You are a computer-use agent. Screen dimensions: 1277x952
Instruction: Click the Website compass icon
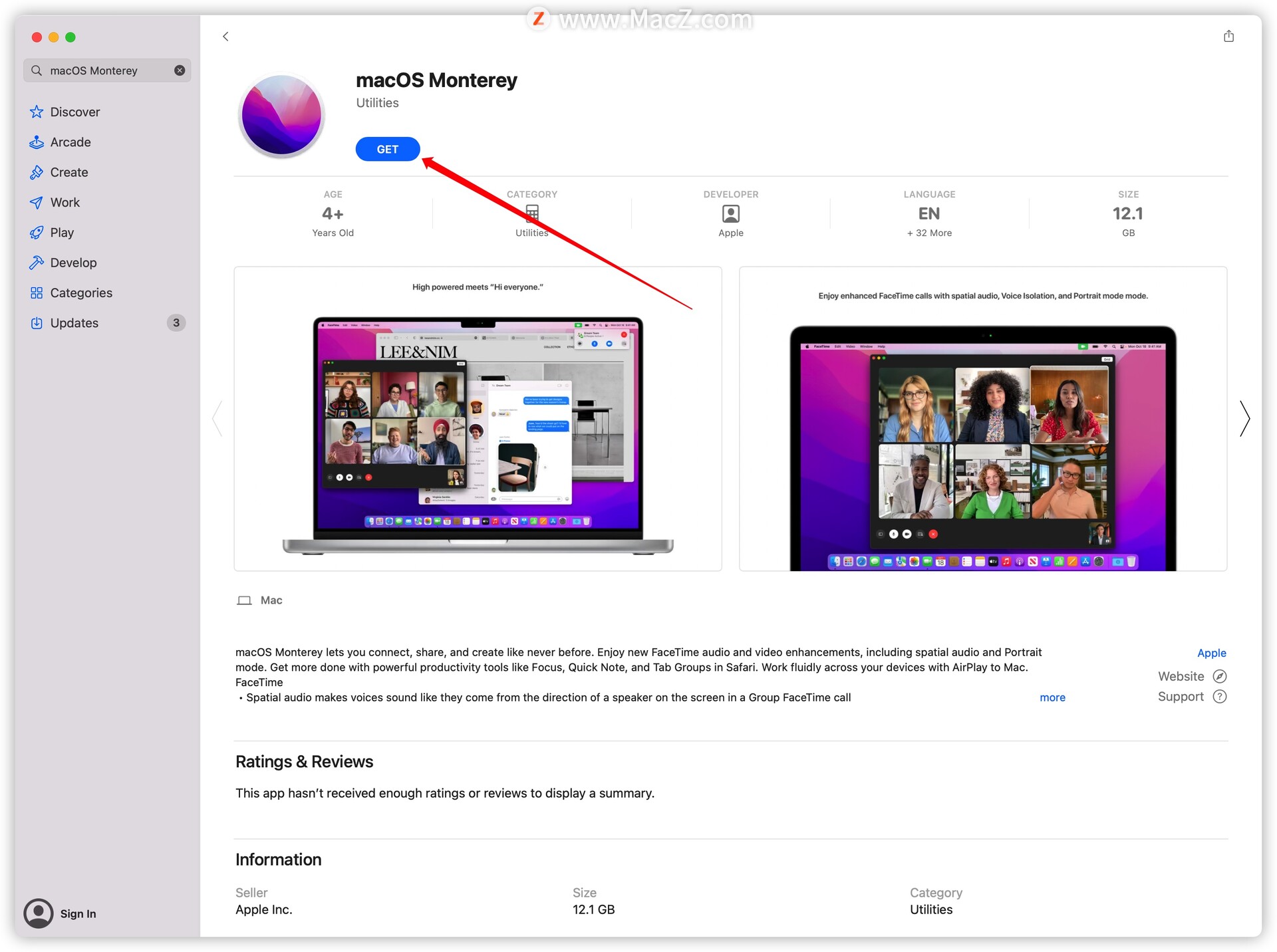pos(1220,676)
